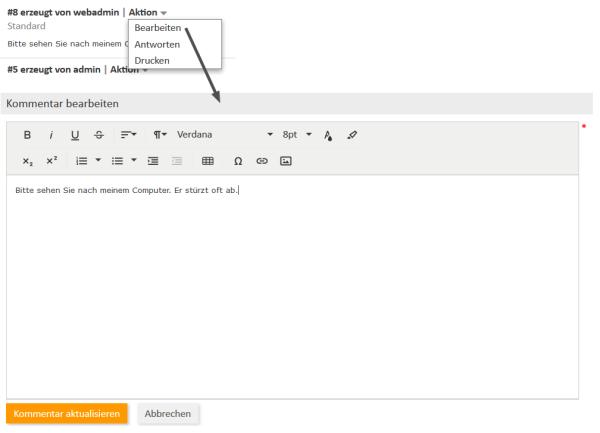Click the '#8 erzeugt von webadmin' heading
Image resolution: width=600 pixels, height=433 pixels.
coord(63,12)
